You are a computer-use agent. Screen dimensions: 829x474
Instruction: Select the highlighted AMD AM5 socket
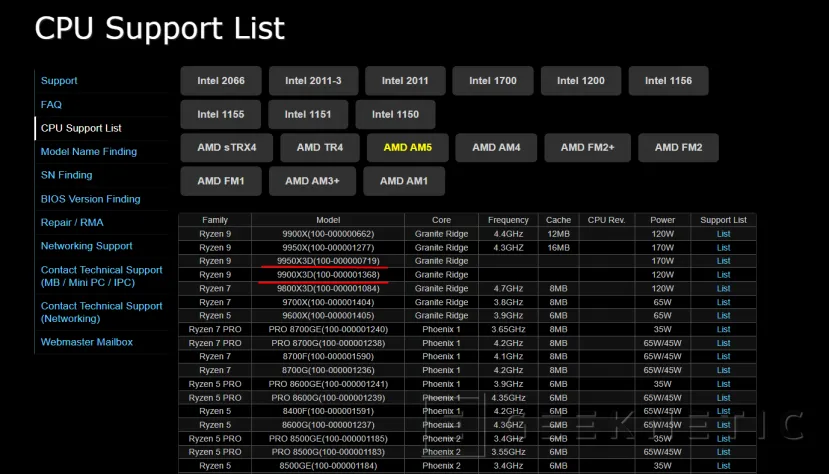[408, 147]
